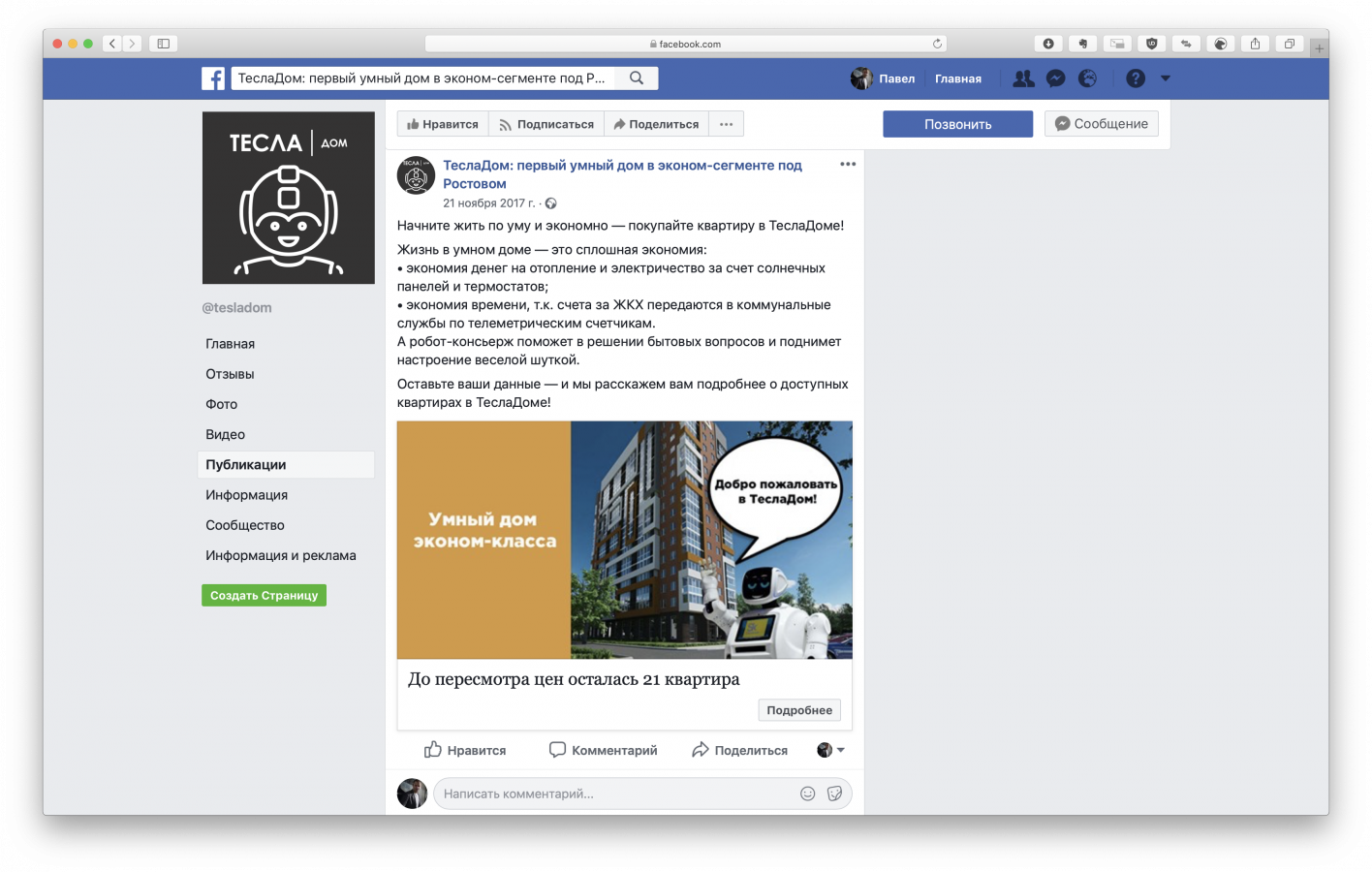1372x872 pixels.
Task: Click the Позвонить button
Action: (957, 123)
